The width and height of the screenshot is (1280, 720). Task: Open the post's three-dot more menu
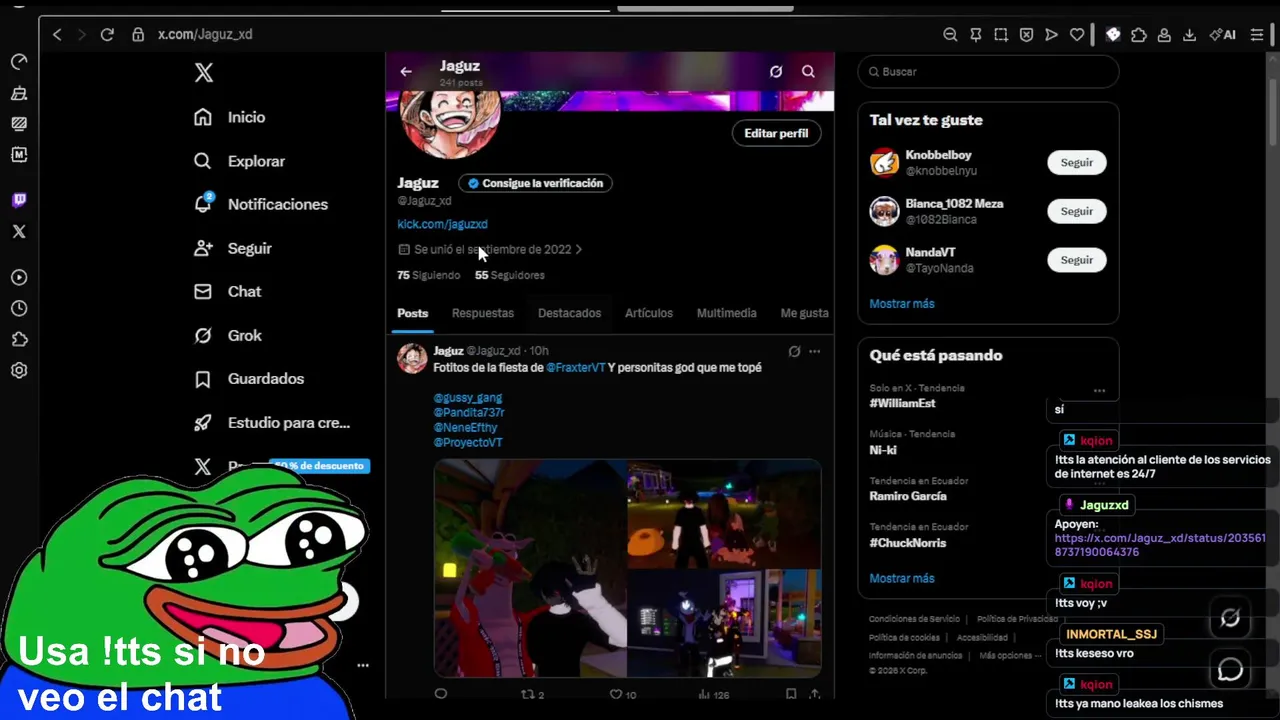pyautogui.click(x=814, y=351)
